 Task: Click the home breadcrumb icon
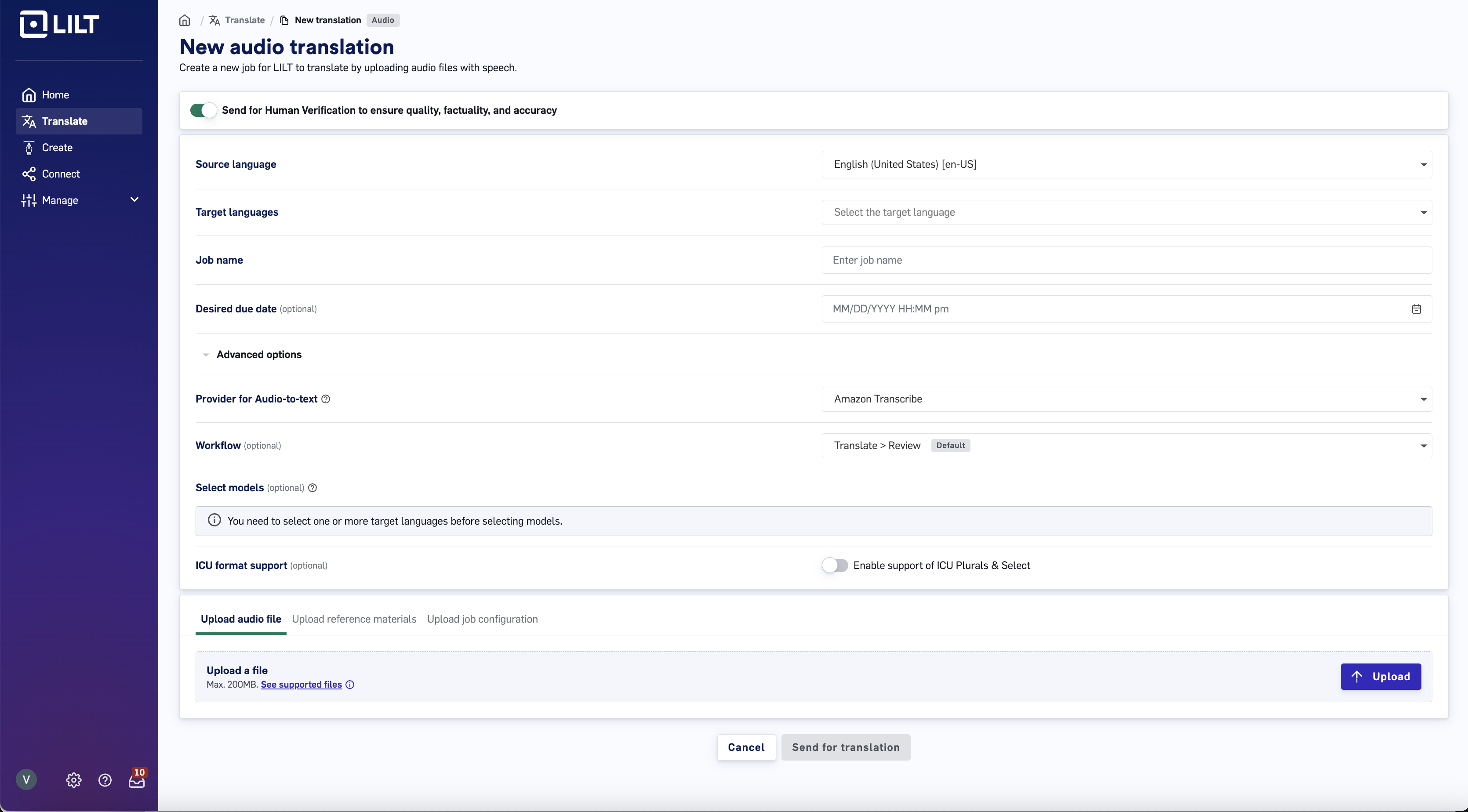[185, 21]
